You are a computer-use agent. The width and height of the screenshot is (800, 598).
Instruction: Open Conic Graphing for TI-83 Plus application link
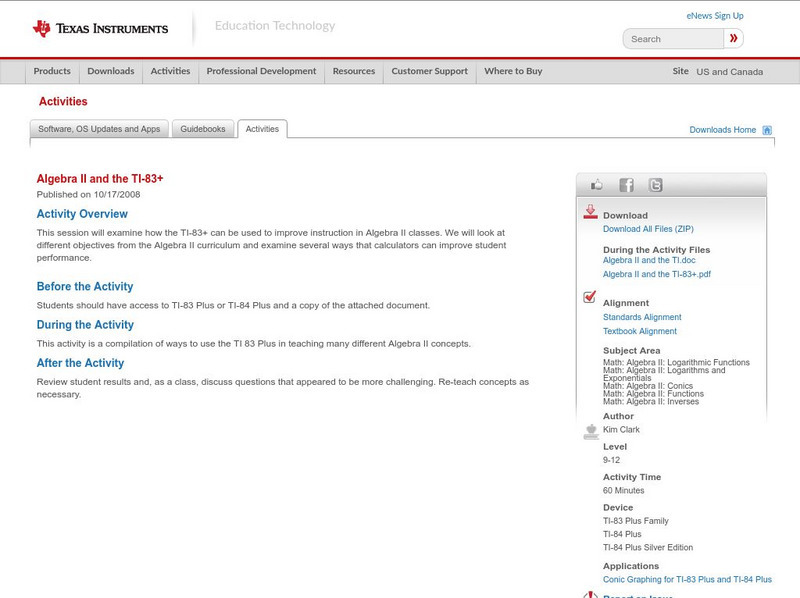(687, 580)
